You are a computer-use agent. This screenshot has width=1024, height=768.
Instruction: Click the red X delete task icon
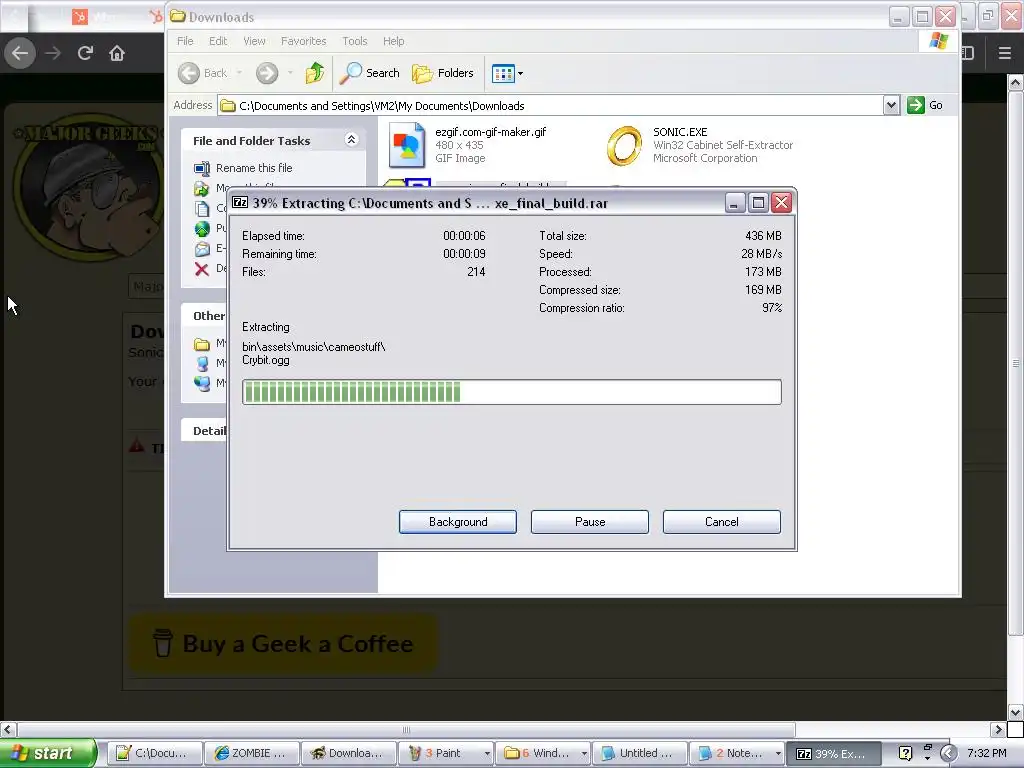(202, 268)
